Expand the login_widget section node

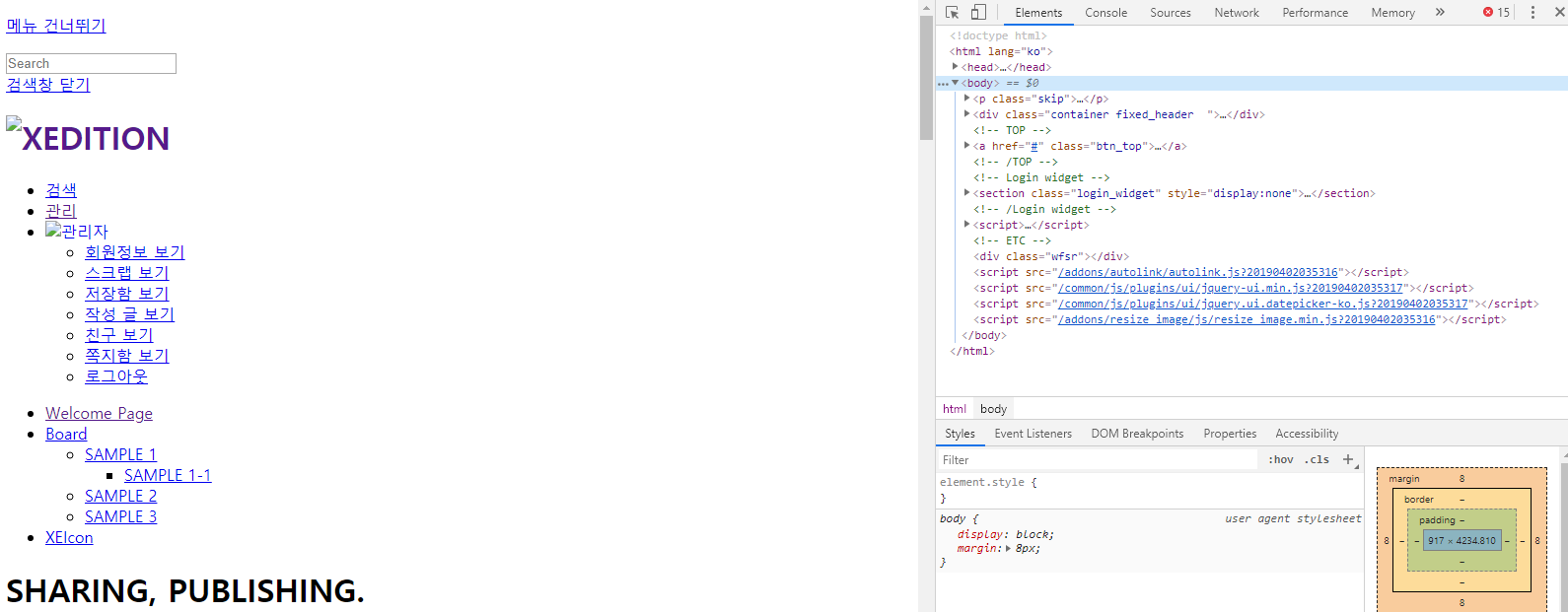(x=966, y=193)
